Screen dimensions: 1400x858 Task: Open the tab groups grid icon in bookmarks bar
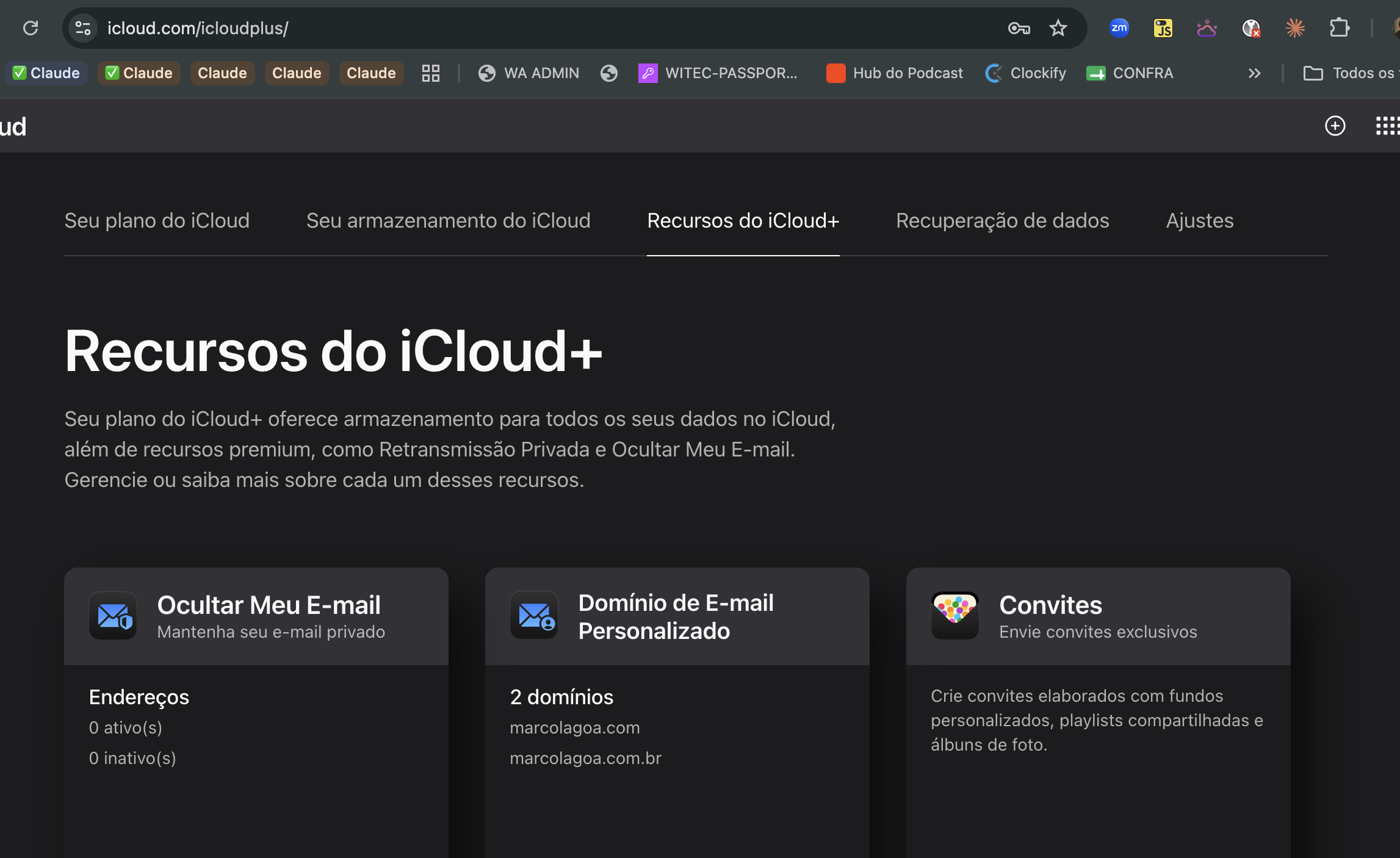coord(431,73)
